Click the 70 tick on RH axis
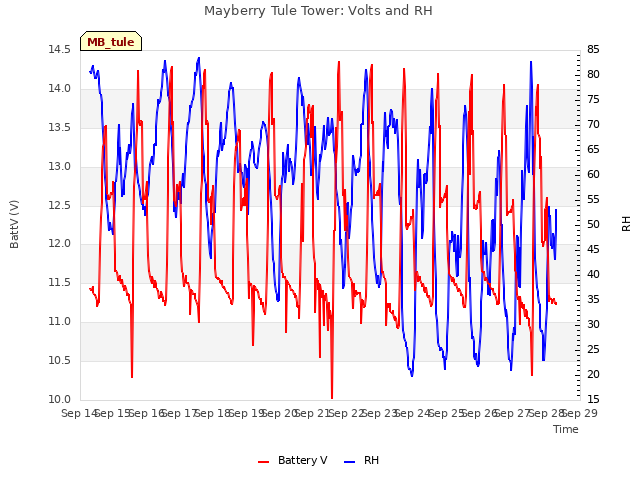 [593, 124]
